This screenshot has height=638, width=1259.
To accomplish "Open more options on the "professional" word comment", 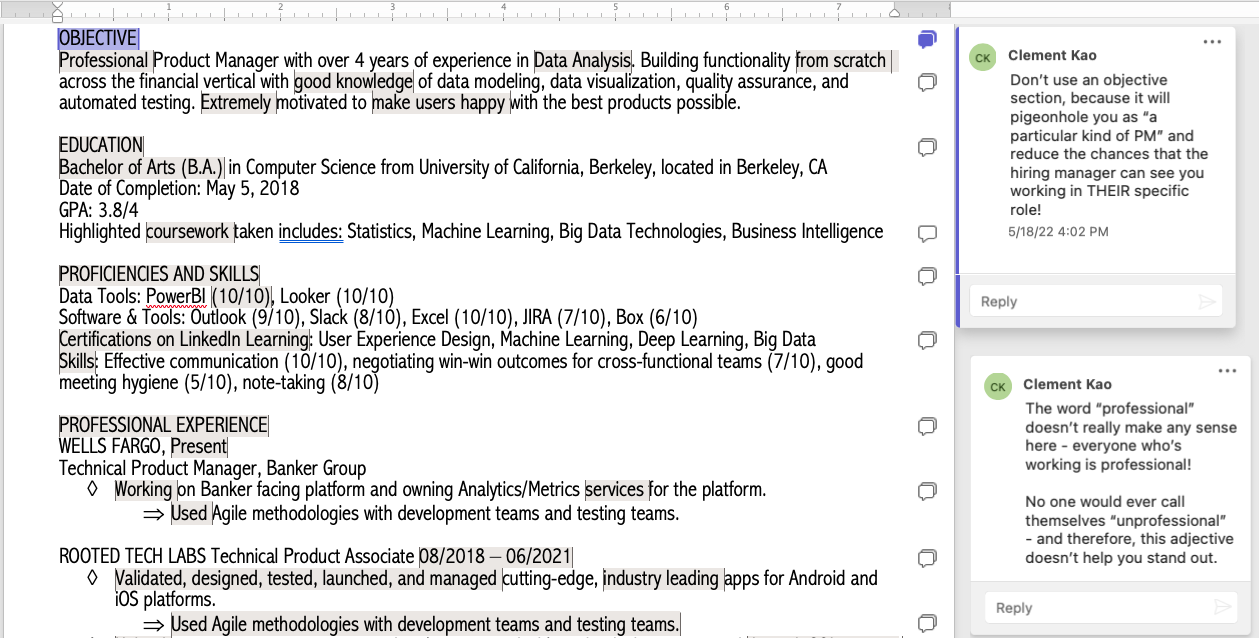I will 1228,371.
